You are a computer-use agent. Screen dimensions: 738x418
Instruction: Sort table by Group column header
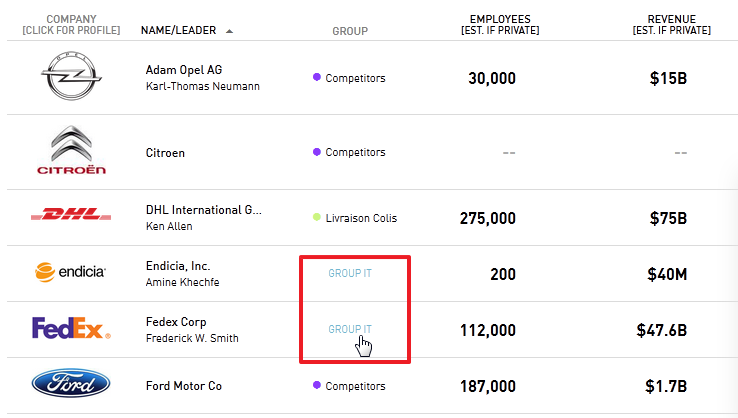tap(350, 31)
